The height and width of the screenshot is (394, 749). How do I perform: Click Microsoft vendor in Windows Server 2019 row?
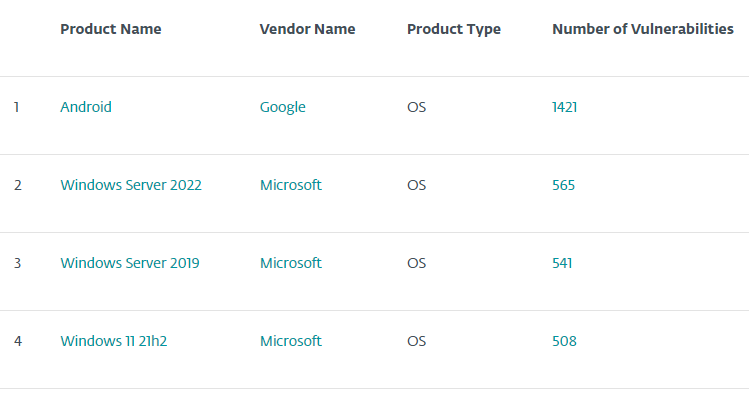(290, 263)
